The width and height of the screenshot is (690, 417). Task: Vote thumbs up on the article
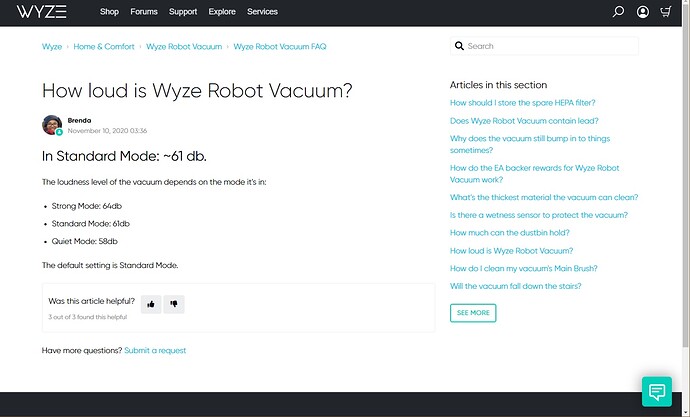pyautogui.click(x=151, y=304)
